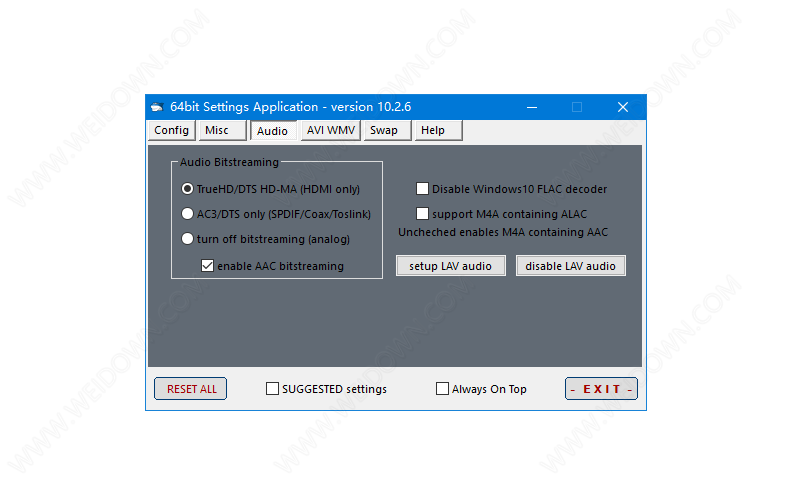Hit the RESET ALL button
The width and height of the screenshot is (790, 500).
coord(191,389)
